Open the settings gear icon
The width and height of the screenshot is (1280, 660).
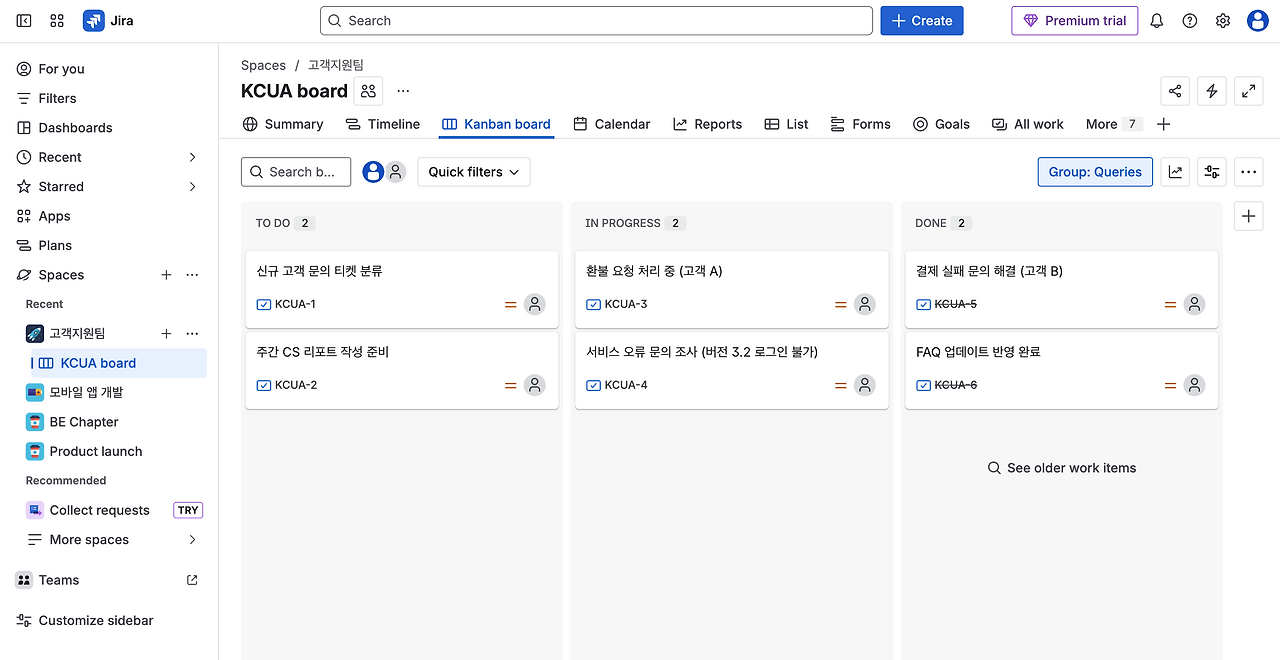point(1223,21)
